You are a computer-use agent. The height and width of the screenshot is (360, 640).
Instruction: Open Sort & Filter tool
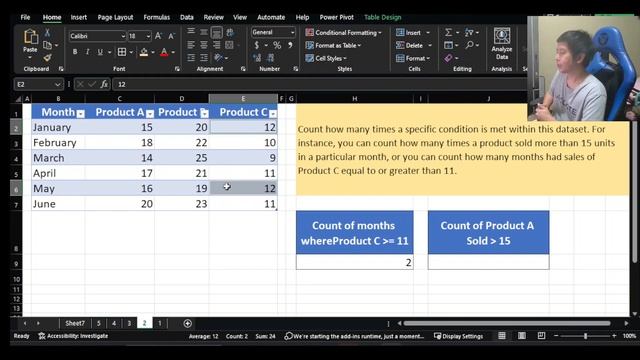469,32
